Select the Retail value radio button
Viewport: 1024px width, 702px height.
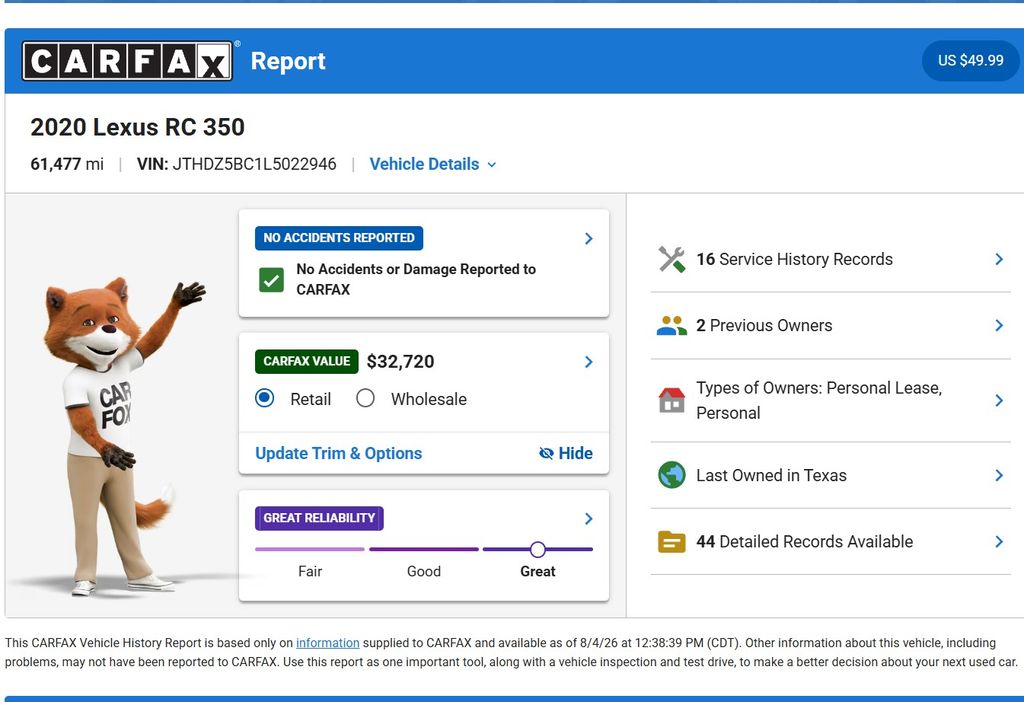[x=264, y=398]
